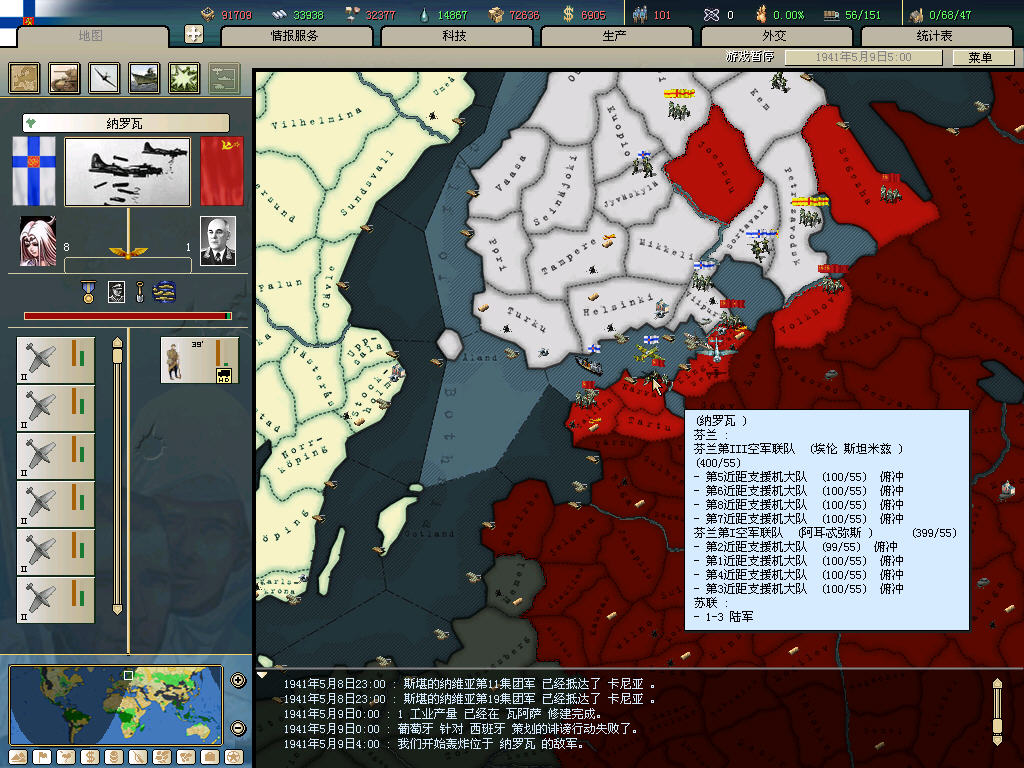Click the money dollar resource icon
Image resolution: width=1024 pixels, height=768 pixels.
click(x=568, y=14)
